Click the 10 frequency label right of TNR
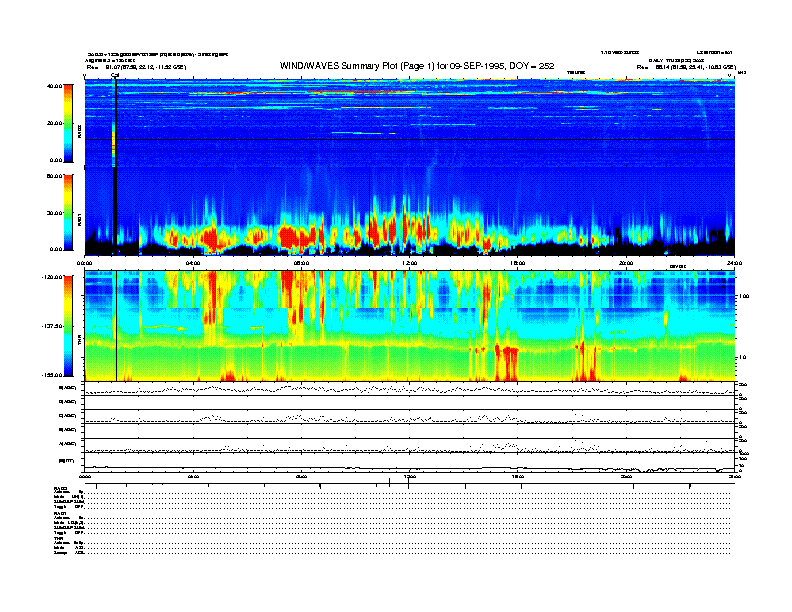This screenshot has width=792, height=612. [x=745, y=357]
